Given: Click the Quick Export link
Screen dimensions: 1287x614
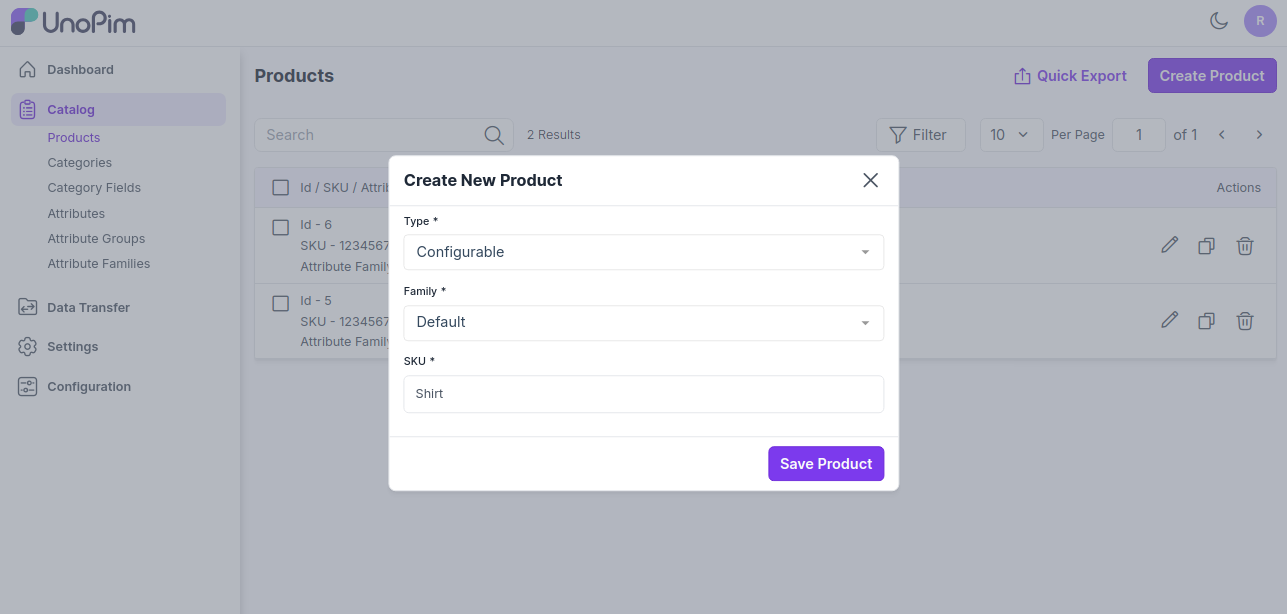Looking at the screenshot, I should click(1070, 76).
